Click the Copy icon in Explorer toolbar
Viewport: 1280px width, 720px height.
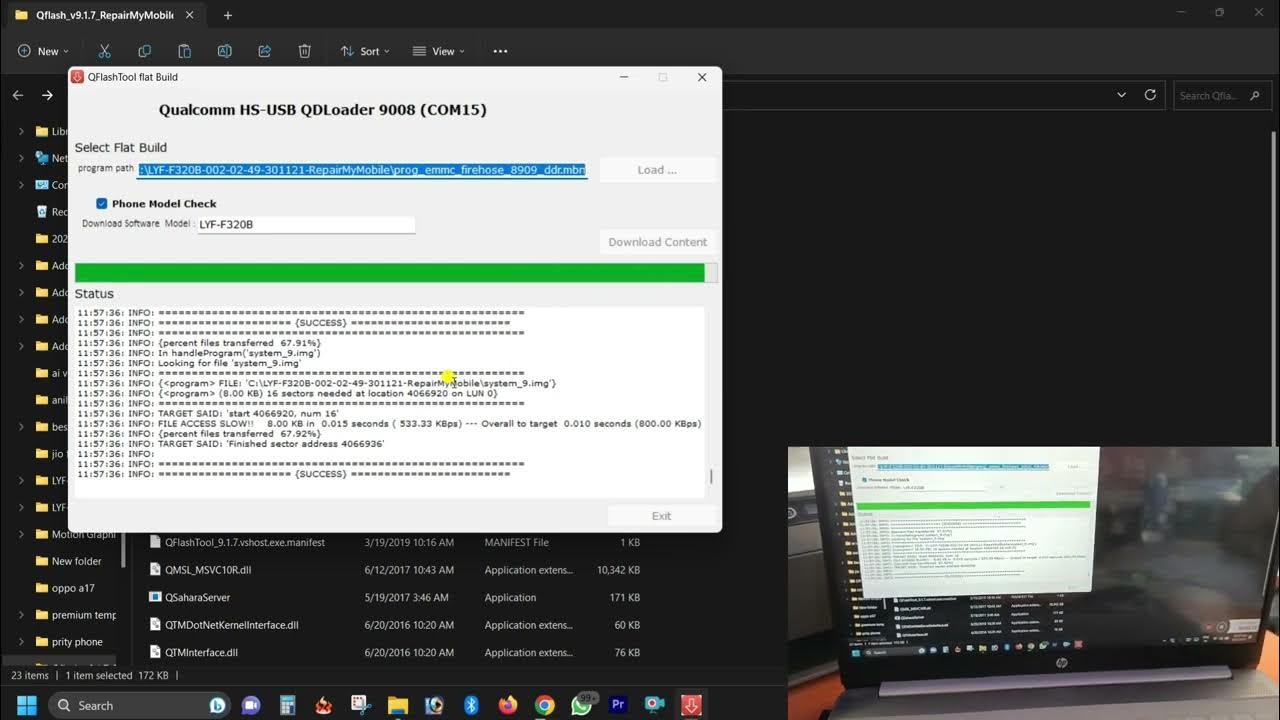(x=144, y=51)
